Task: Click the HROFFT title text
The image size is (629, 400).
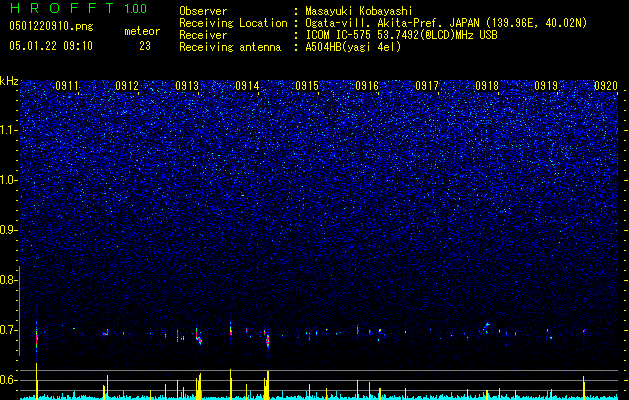Action: [x=62, y=8]
